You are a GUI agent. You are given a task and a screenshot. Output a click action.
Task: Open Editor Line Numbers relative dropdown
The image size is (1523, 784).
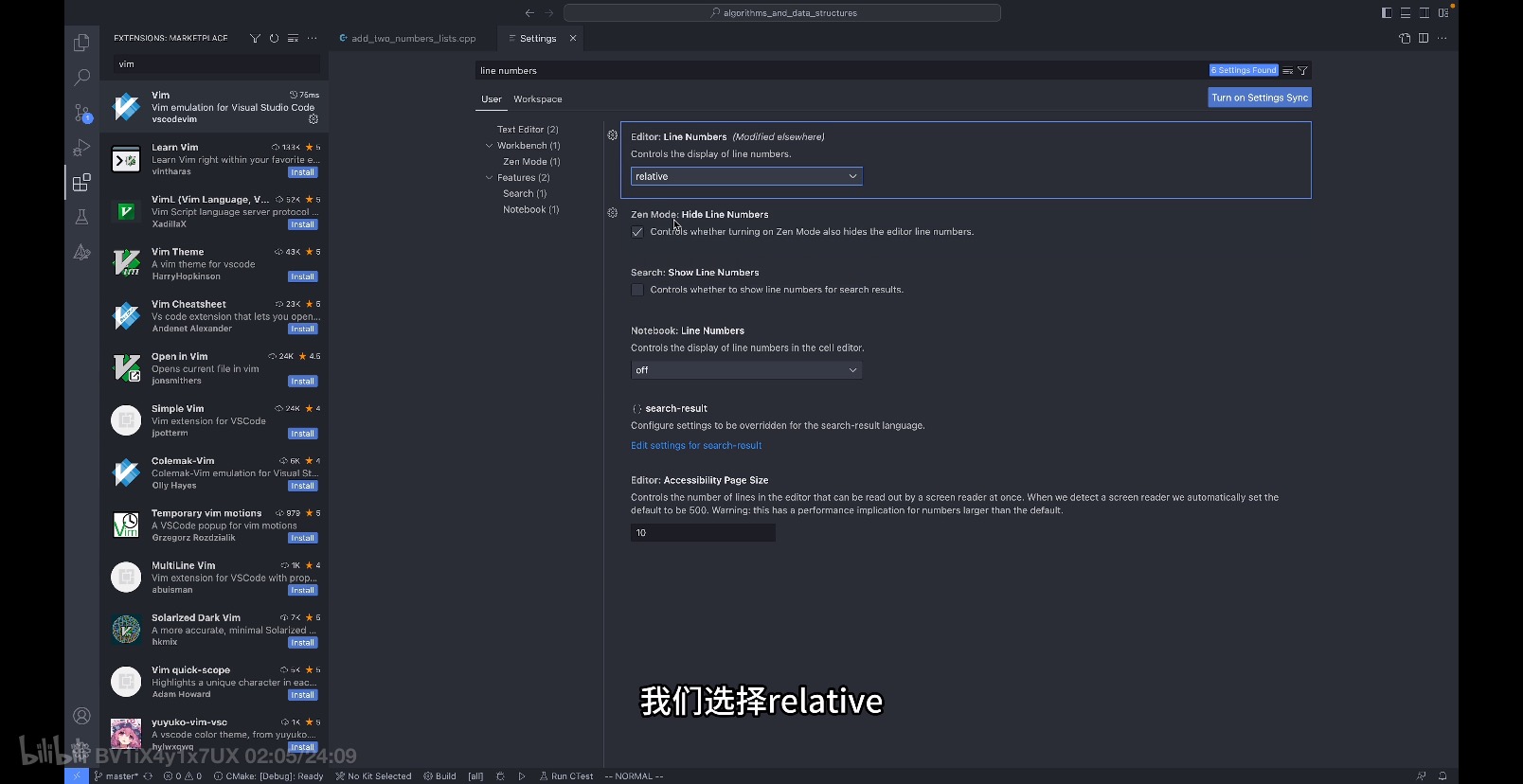click(746, 176)
